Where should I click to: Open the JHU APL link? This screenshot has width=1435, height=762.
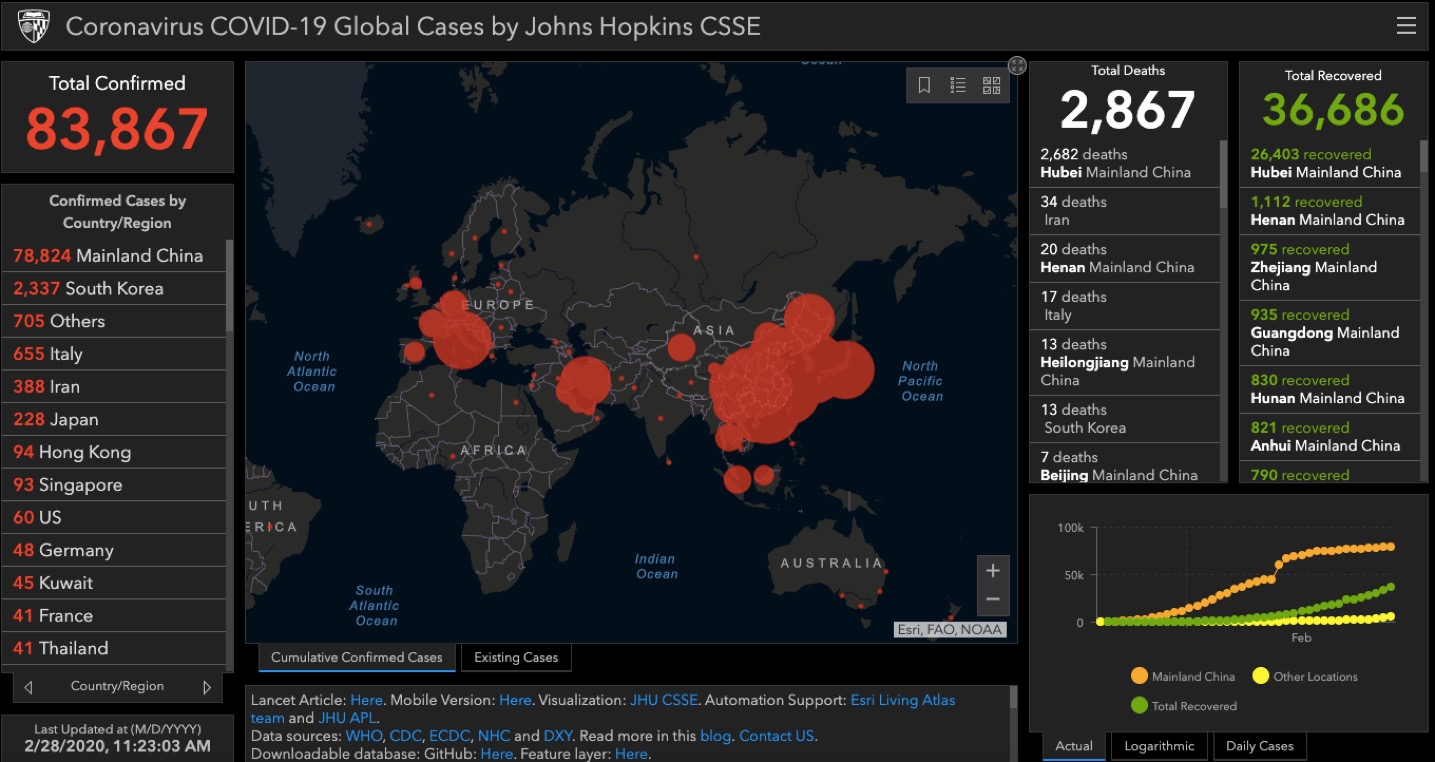[x=347, y=718]
